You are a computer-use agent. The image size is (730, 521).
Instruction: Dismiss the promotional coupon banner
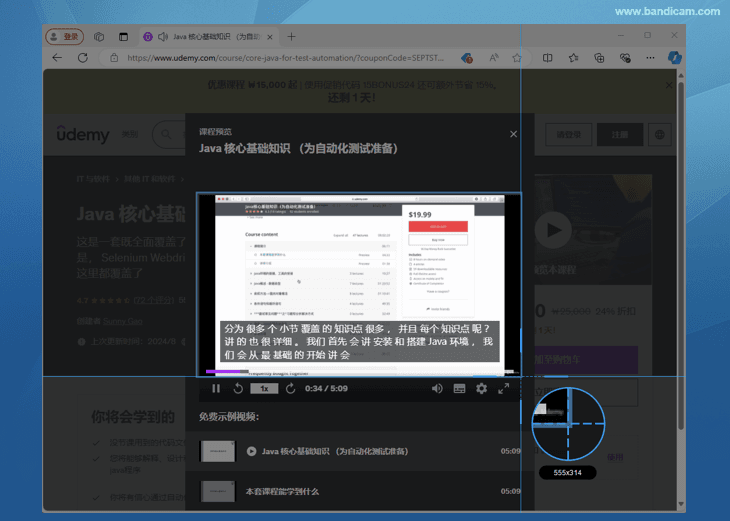tap(669, 85)
